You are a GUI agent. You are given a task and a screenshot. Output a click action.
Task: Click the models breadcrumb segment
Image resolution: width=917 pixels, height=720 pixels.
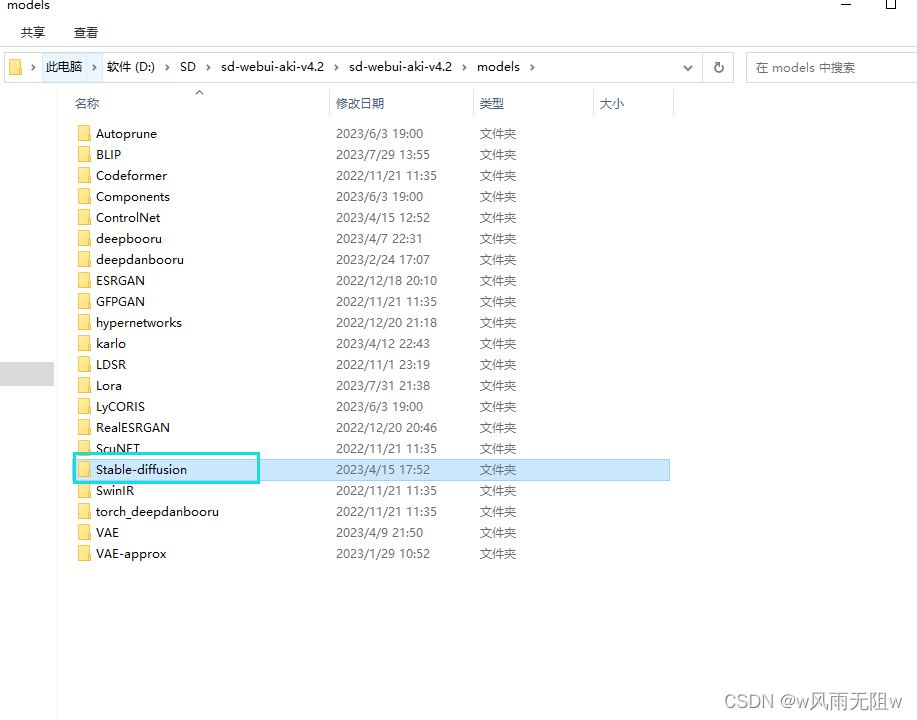[498, 67]
